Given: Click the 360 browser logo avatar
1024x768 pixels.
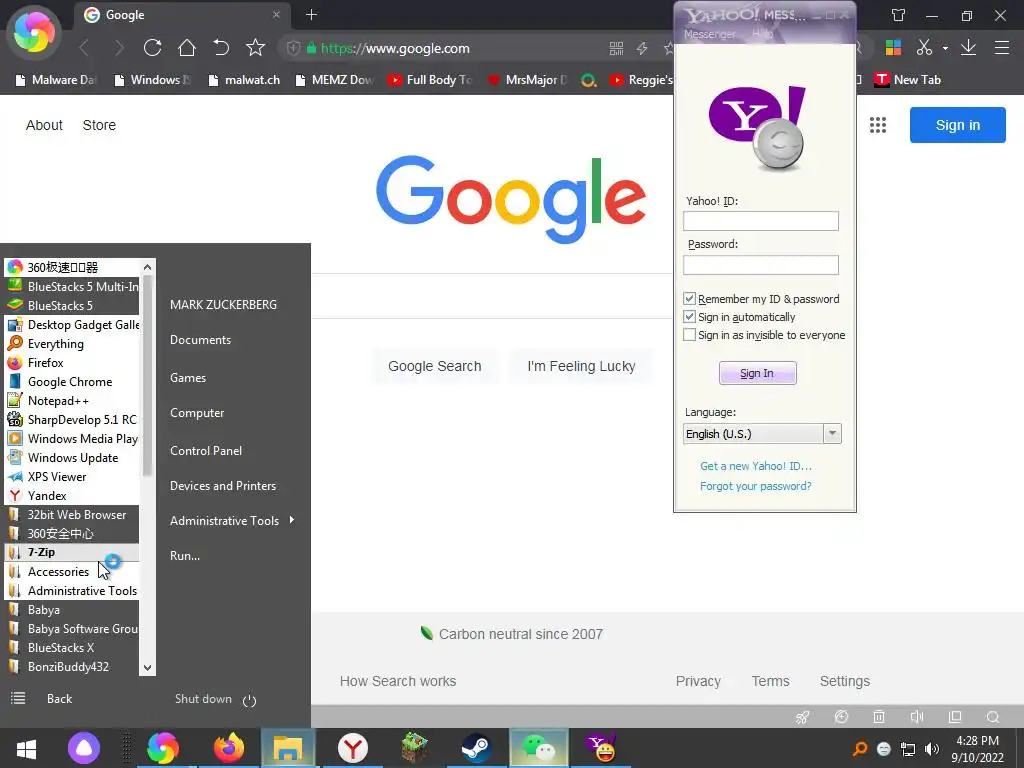Looking at the screenshot, I should coord(34,31).
